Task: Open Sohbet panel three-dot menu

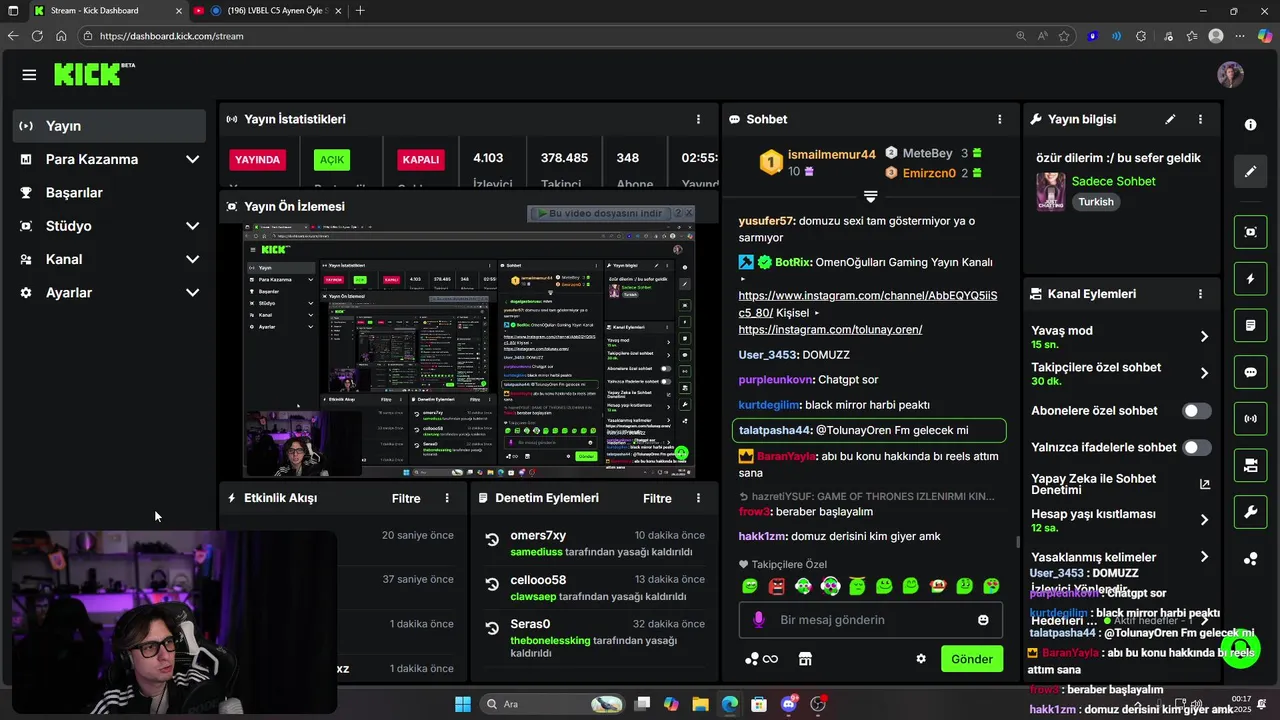Action: click(x=999, y=119)
